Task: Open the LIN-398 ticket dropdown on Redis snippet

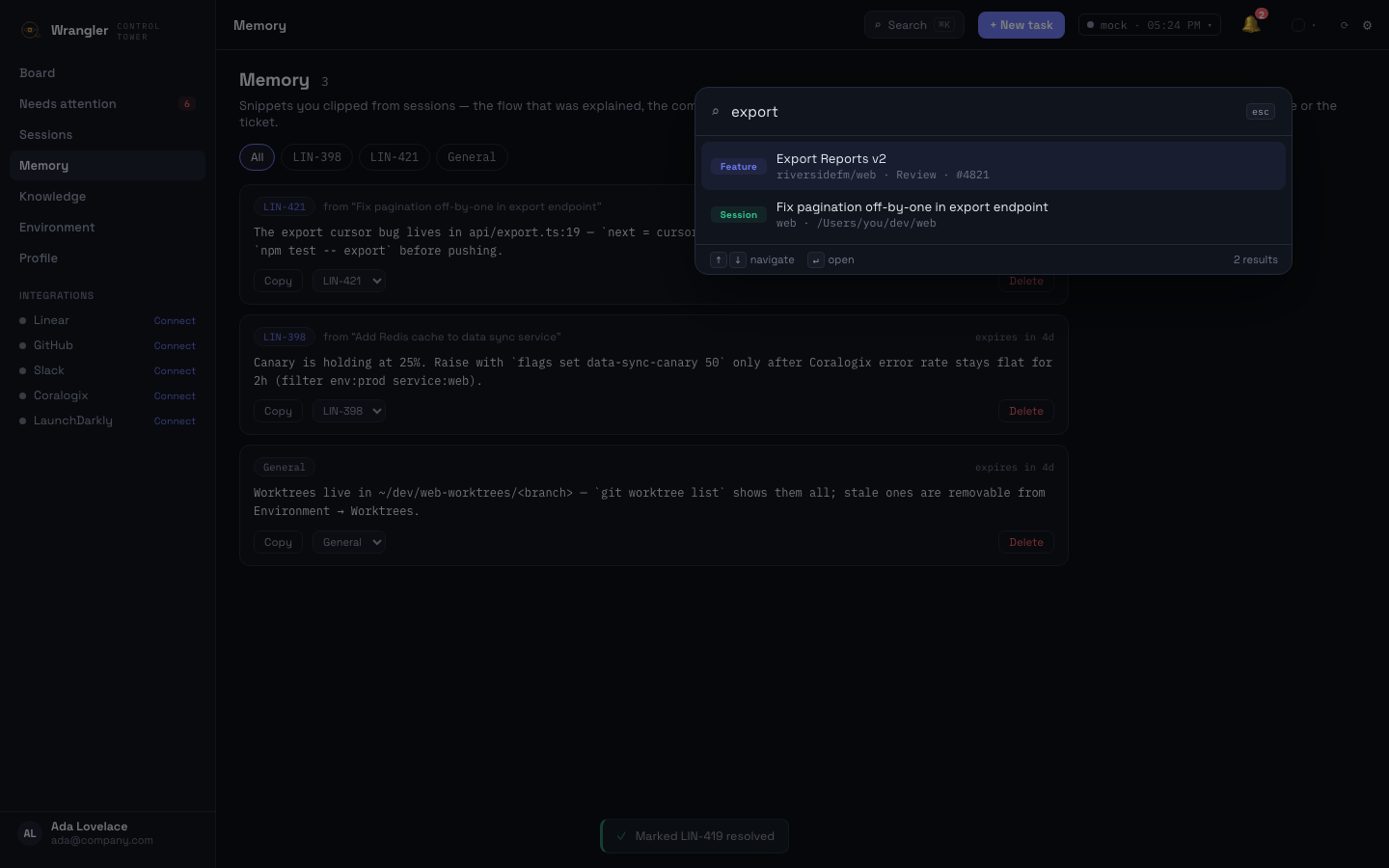Action: point(348,411)
